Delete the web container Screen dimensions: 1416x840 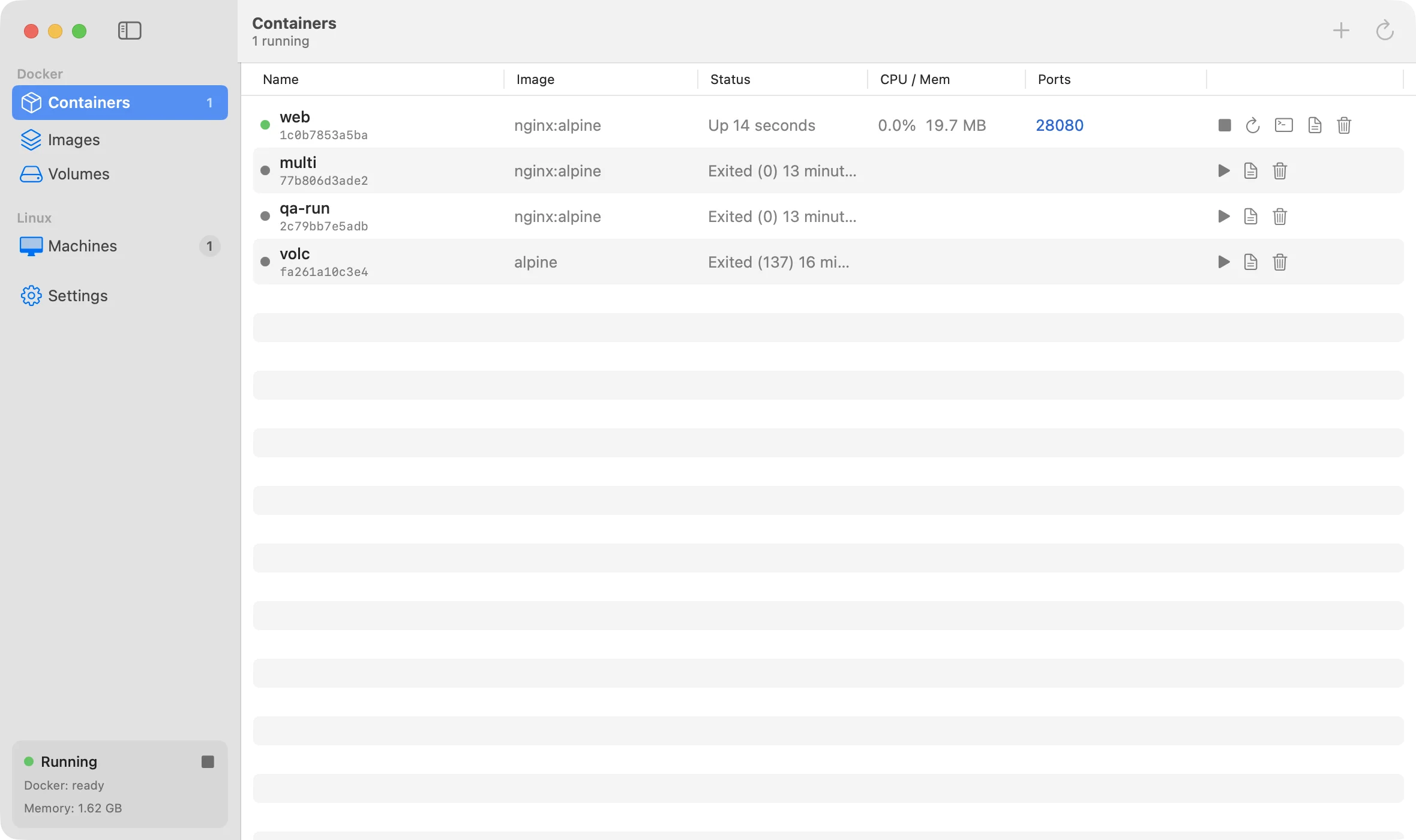pyautogui.click(x=1344, y=125)
